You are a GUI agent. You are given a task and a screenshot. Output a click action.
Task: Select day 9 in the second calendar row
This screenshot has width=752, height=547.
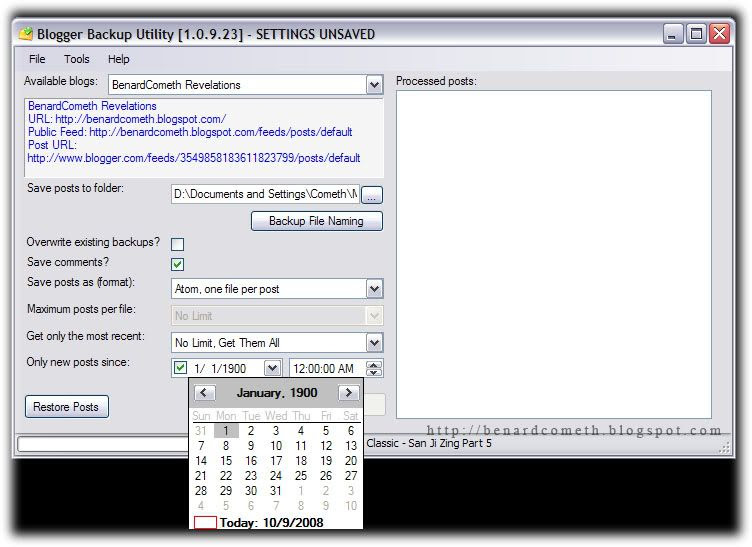click(251, 446)
